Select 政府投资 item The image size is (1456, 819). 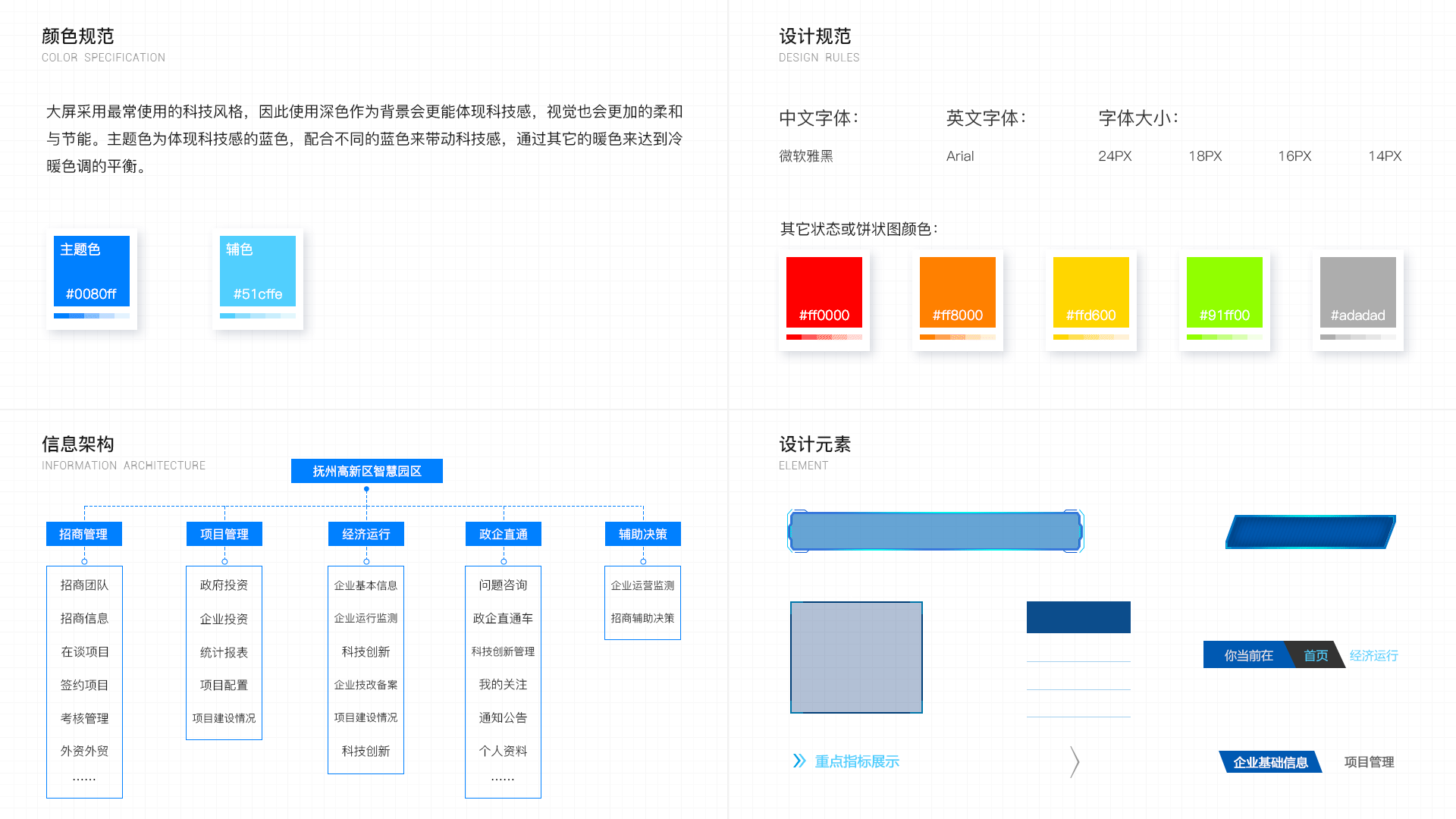click(x=224, y=585)
